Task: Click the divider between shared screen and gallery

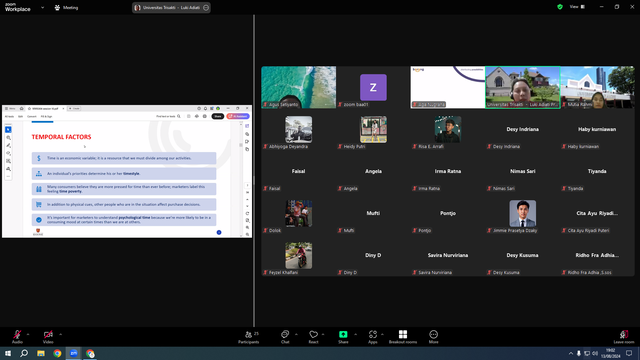Action: [254, 171]
